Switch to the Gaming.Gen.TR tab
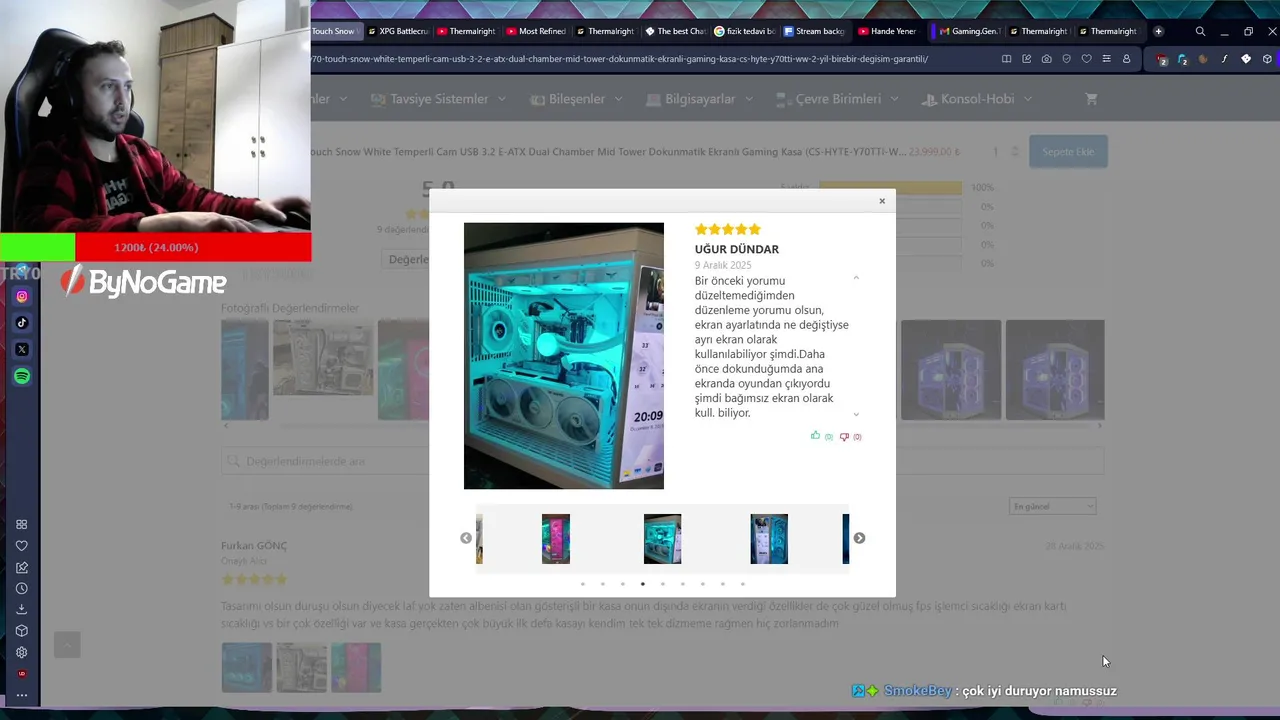Screen dimensions: 1280x720 point(968,31)
